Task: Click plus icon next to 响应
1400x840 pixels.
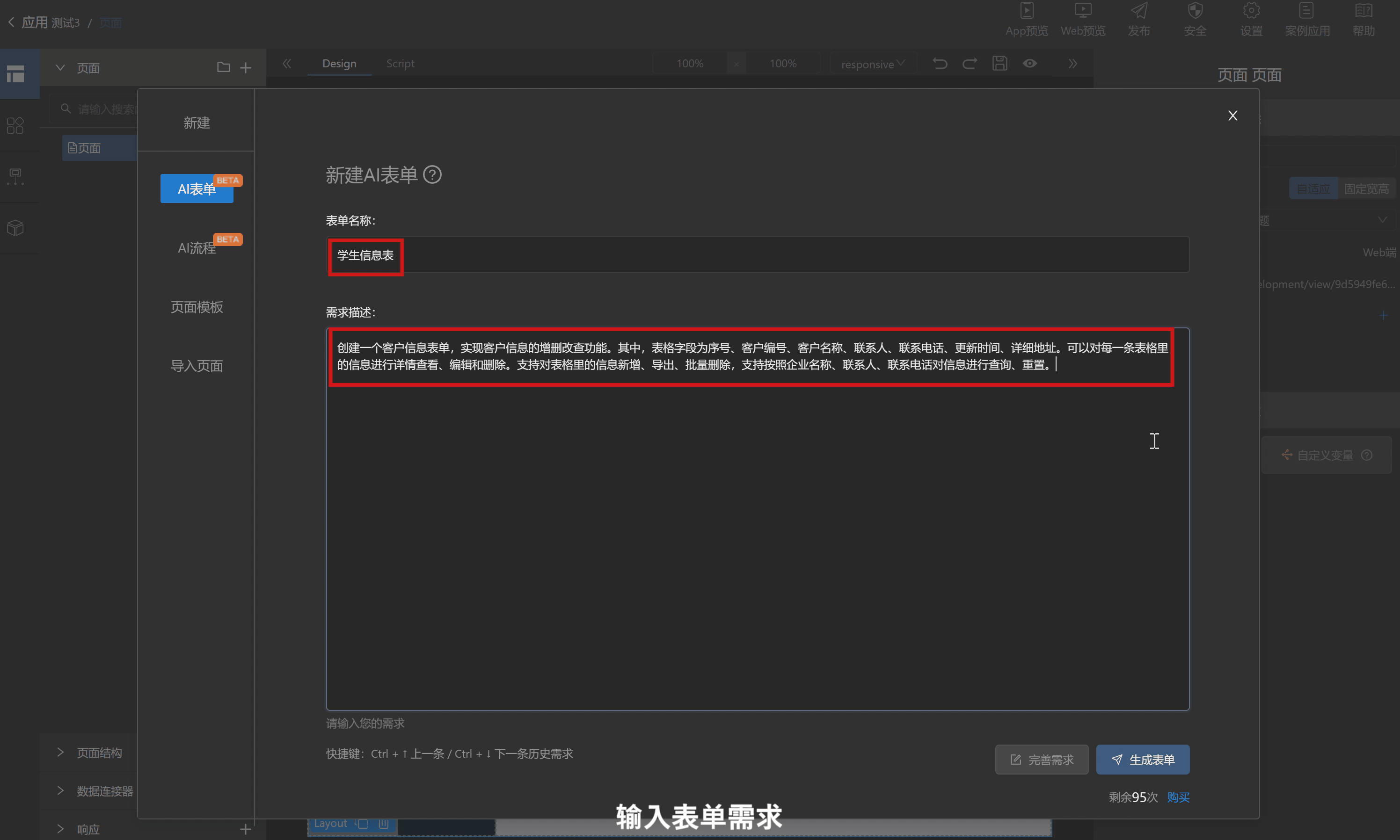Action: pyautogui.click(x=246, y=829)
